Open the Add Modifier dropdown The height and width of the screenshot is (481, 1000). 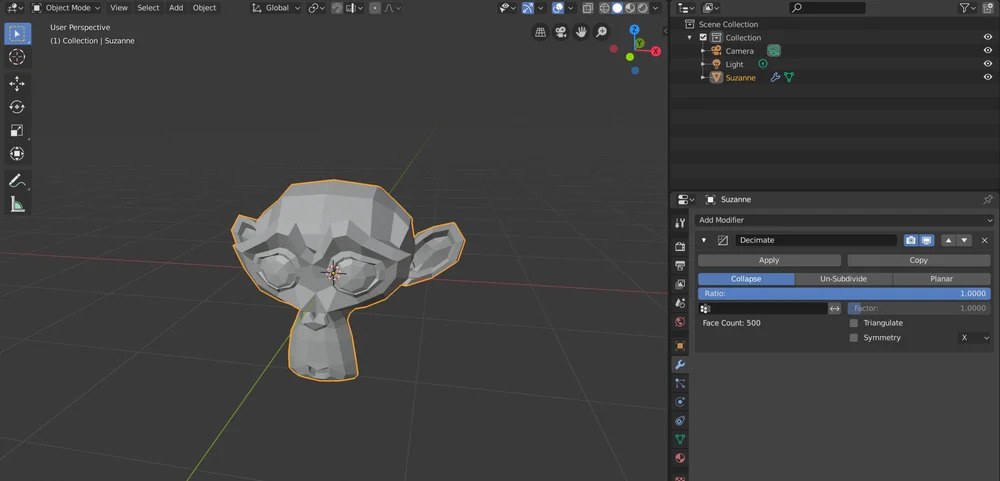pyautogui.click(x=844, y=220)
